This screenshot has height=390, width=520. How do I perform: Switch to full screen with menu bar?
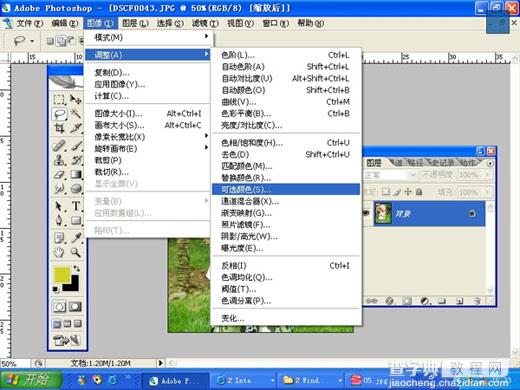(x=67, y=324)
